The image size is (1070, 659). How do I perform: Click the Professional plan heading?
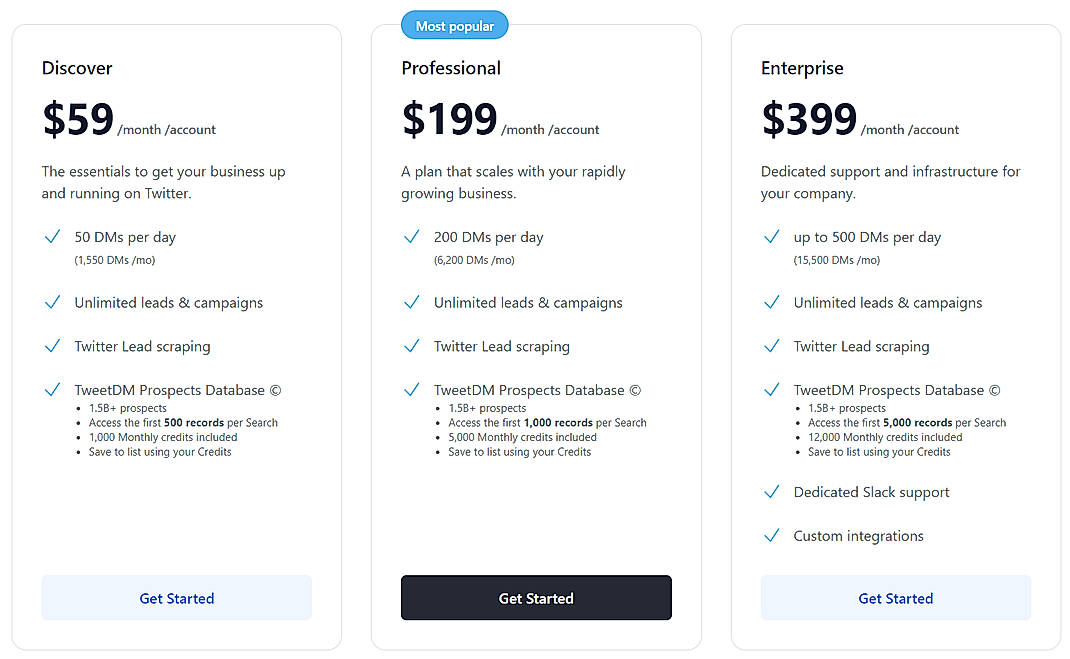[x=451, y=68]
